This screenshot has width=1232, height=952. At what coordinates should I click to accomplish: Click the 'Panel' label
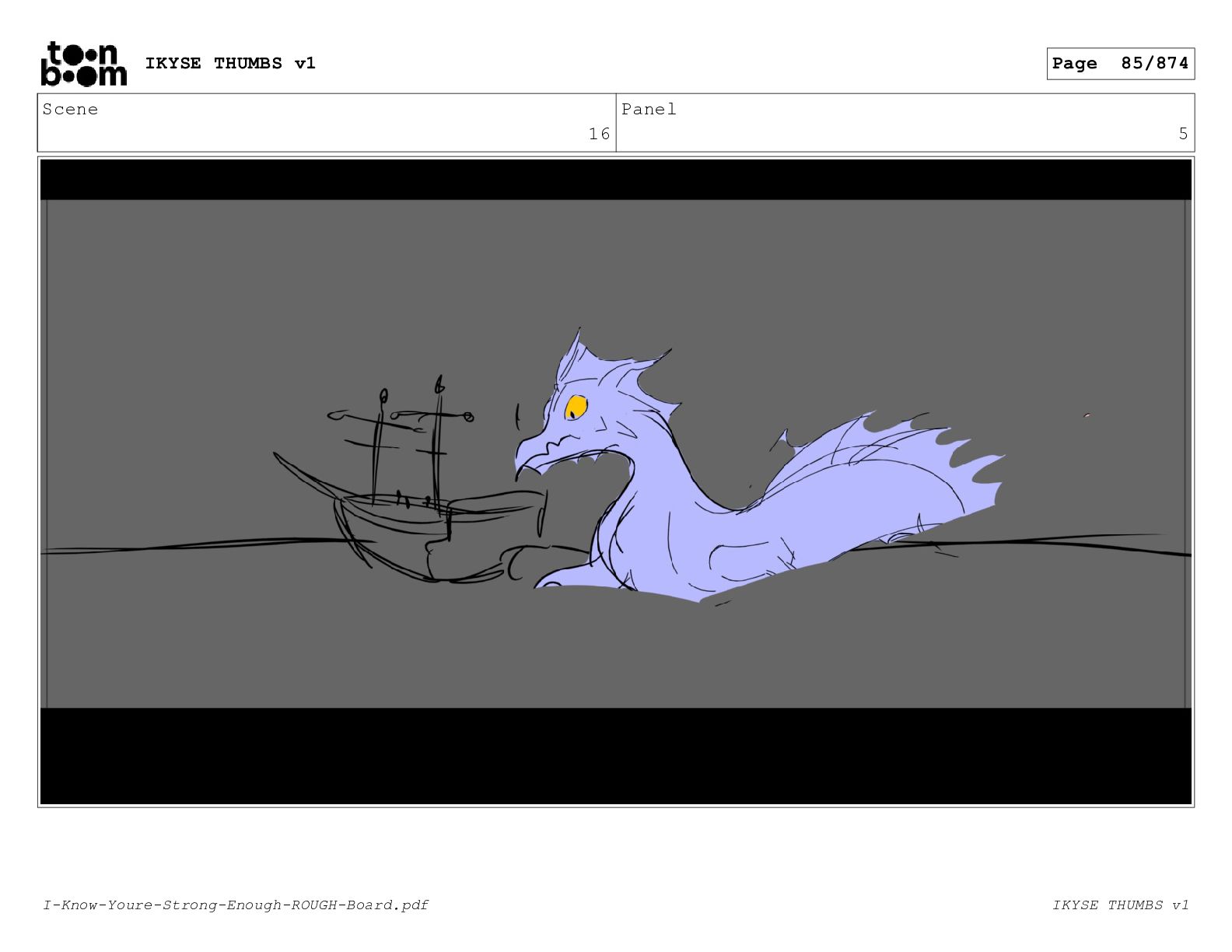coord(649,109)
